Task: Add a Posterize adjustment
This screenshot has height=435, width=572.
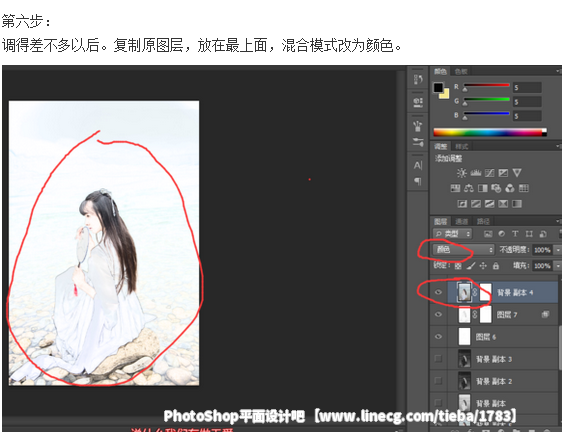Action: 476,204
